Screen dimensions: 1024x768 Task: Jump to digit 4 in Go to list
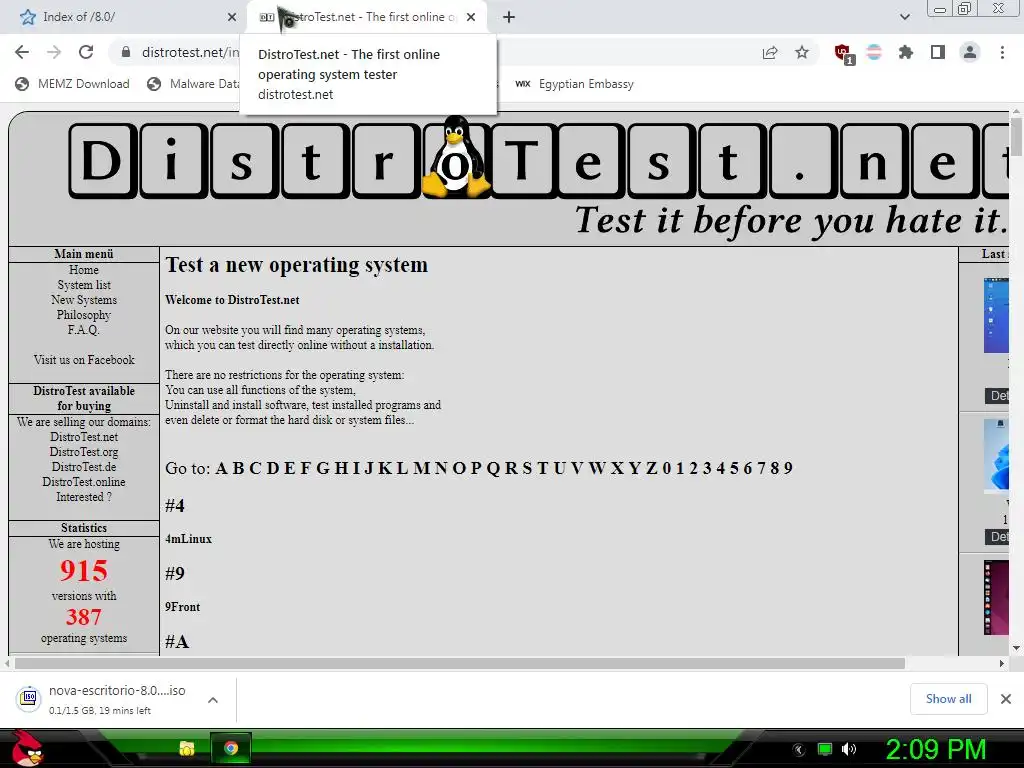720,468
